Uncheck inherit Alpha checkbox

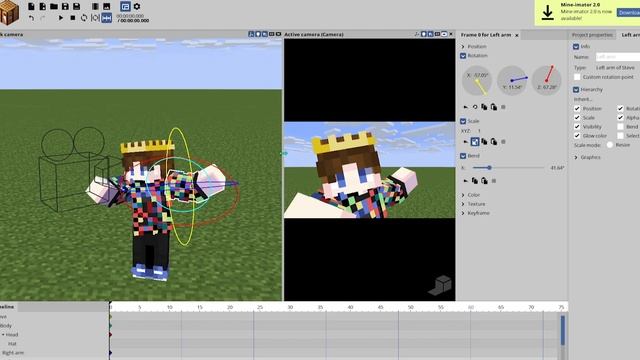pyautogui.click(x=620, y=118)
